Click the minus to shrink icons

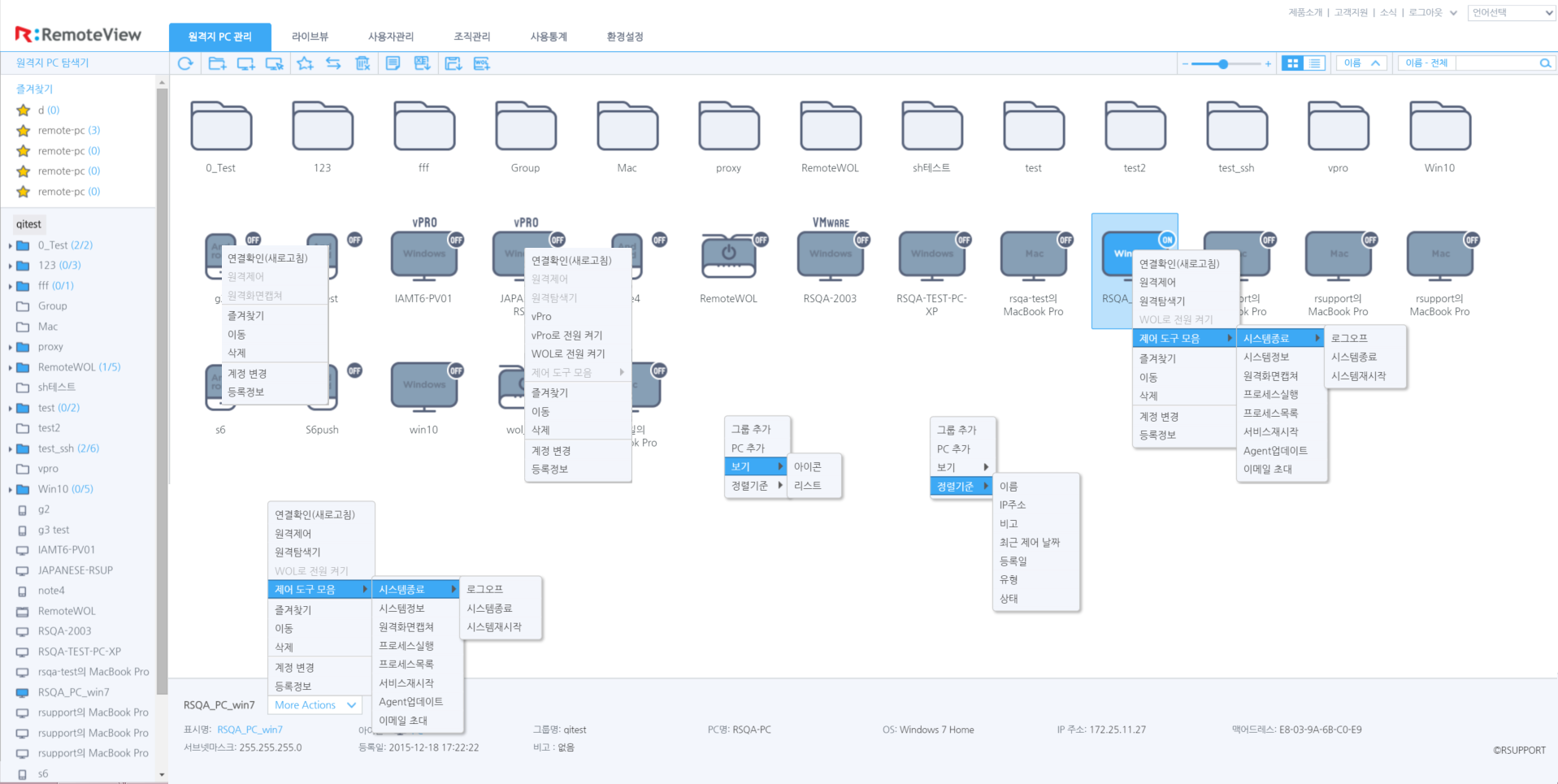tap(1185, 63)
